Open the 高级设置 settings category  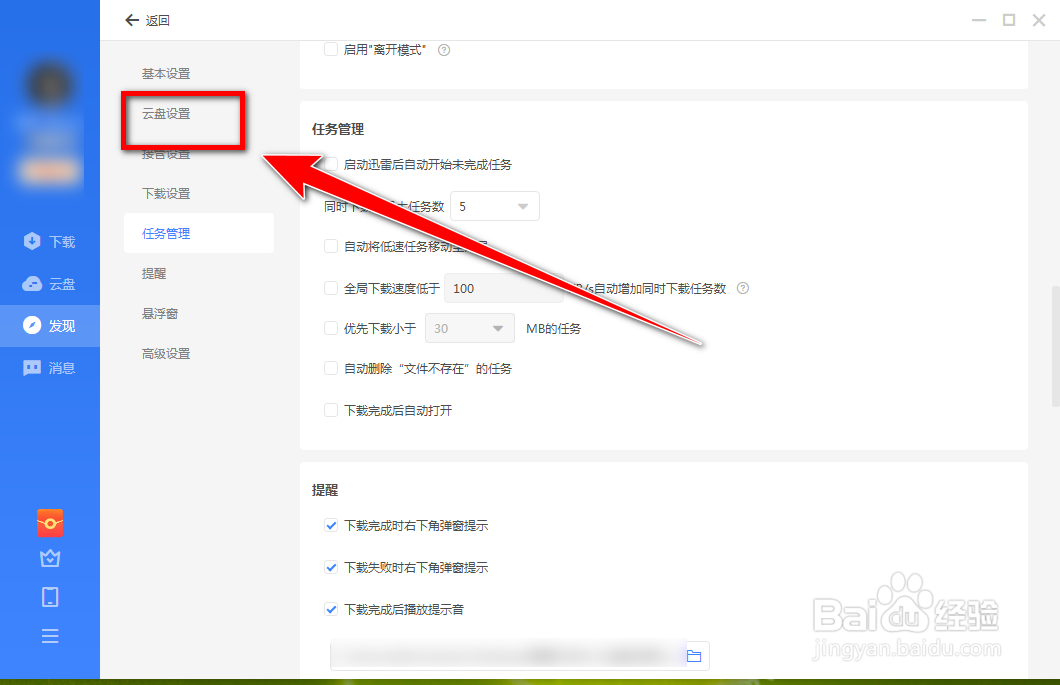click(165, 353)
